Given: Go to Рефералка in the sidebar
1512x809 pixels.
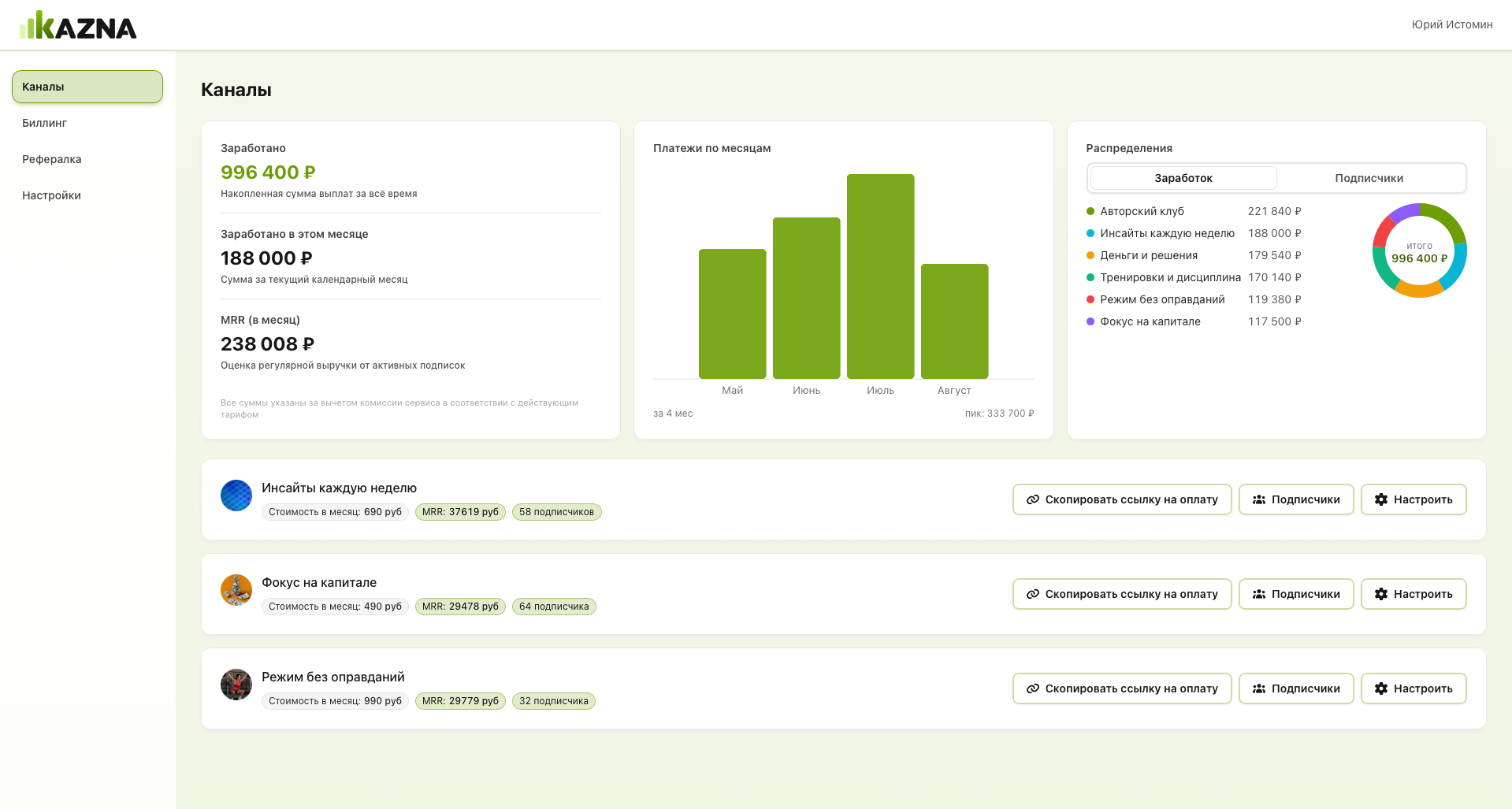Looking at the screenshot, I should point(87,159).
